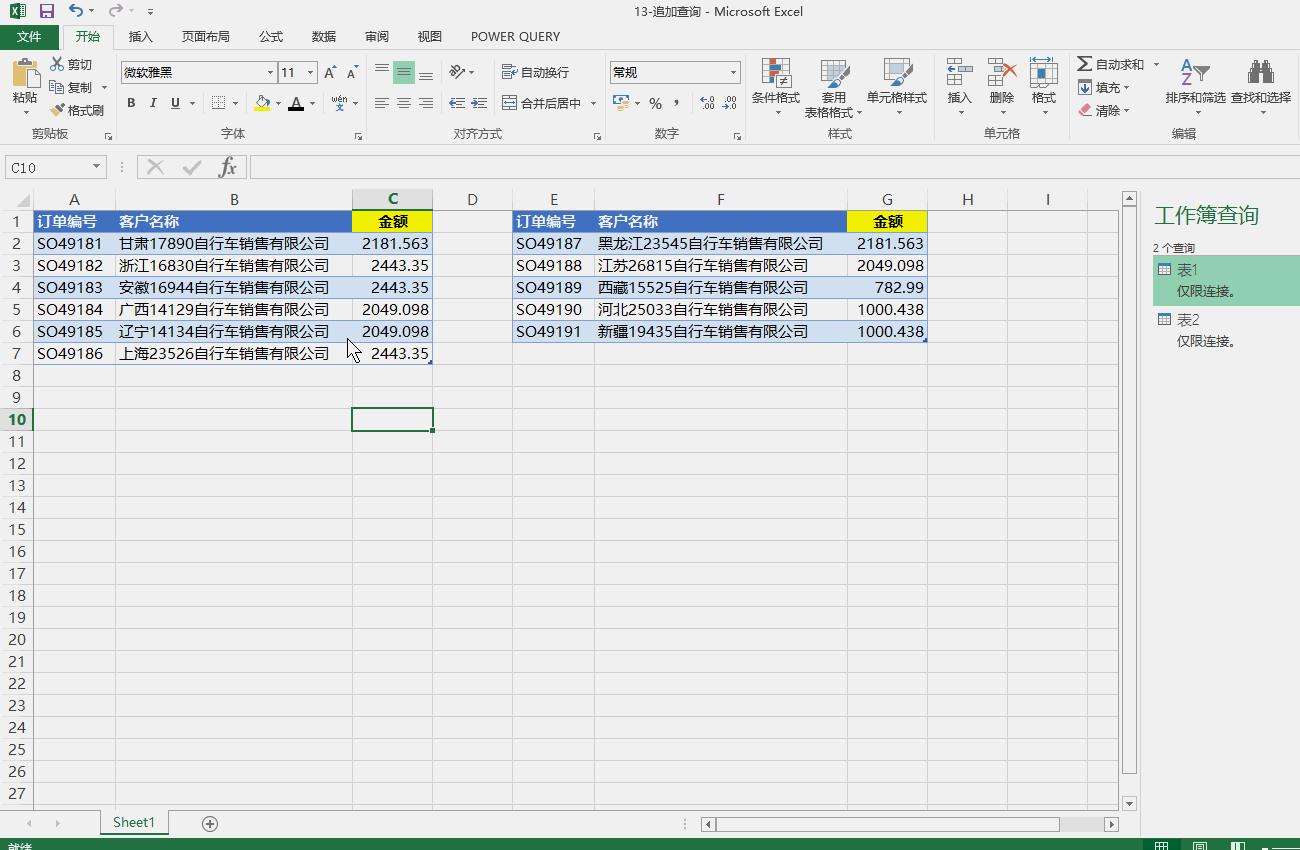The width and height of the screenshot is (1300, 850).
Task: Click the Delete cells icon
Action: click(x=1001, y=73)
